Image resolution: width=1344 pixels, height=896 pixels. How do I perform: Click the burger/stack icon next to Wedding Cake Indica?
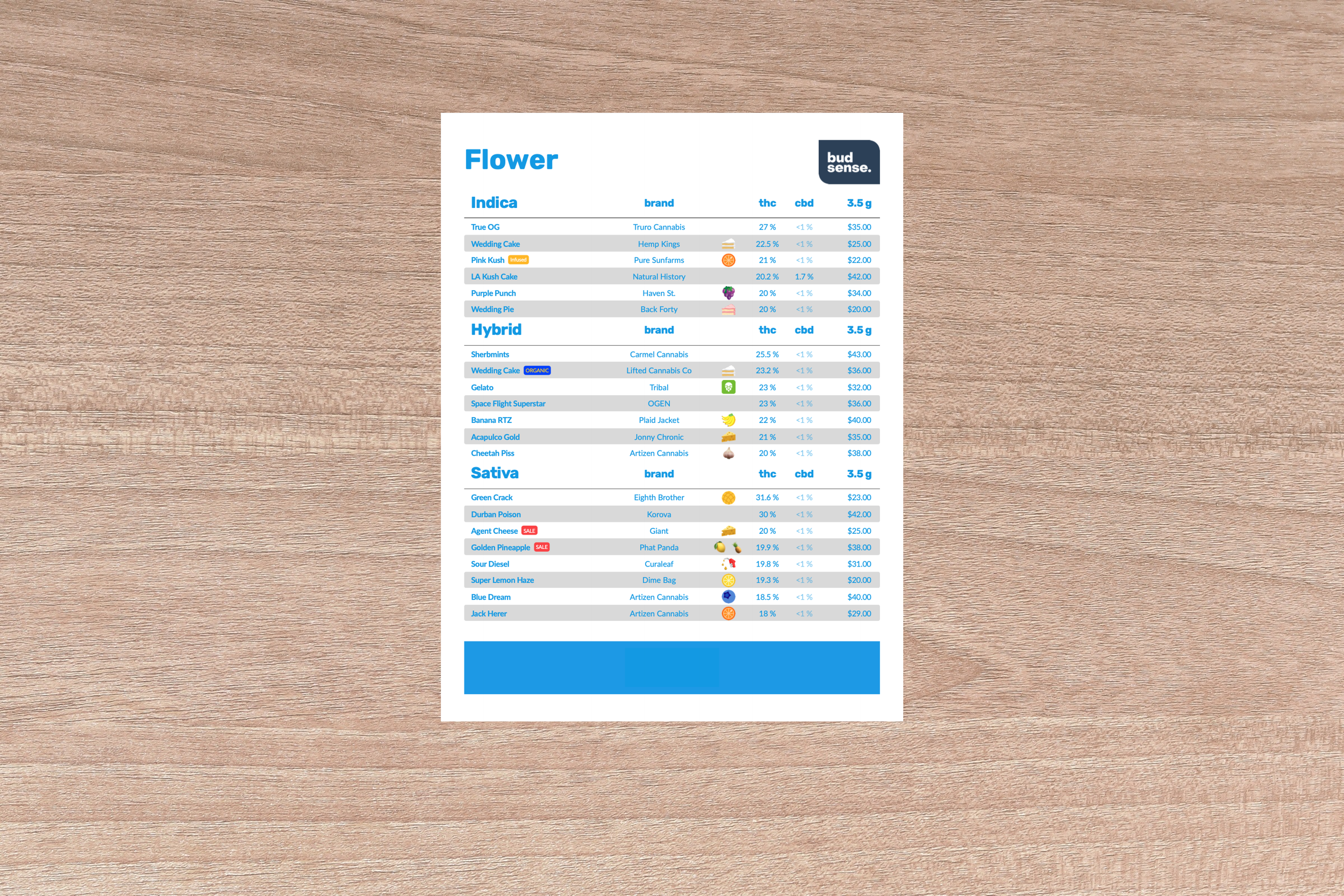726,245
